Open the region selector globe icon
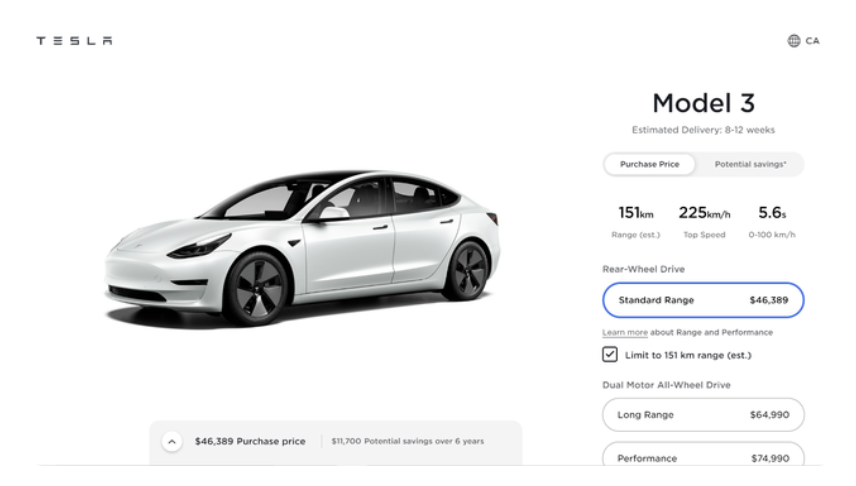The height and width of the screenshot is (486, 856). 794,41
